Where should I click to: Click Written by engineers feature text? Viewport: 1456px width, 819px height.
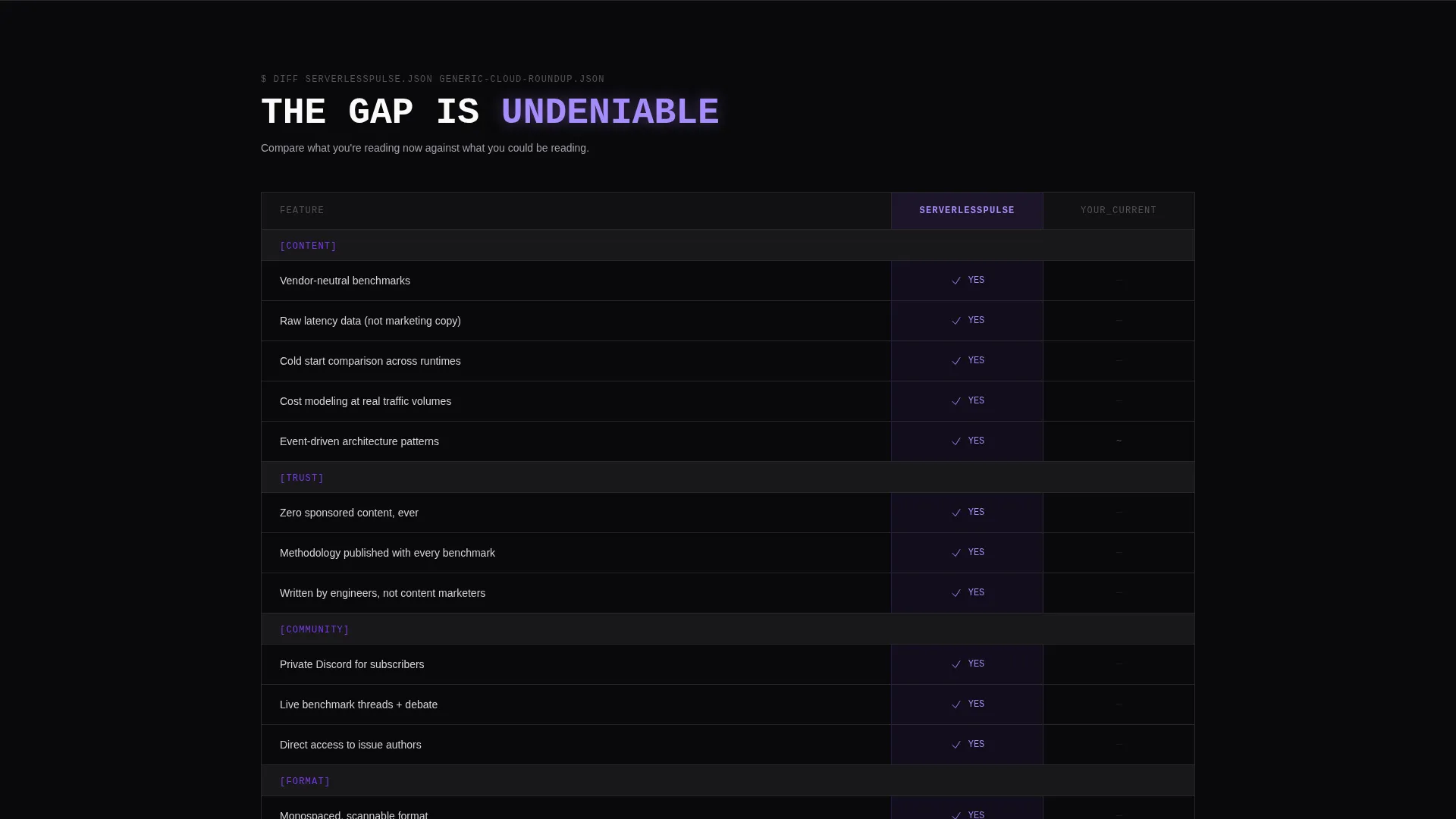pos(382,593)
